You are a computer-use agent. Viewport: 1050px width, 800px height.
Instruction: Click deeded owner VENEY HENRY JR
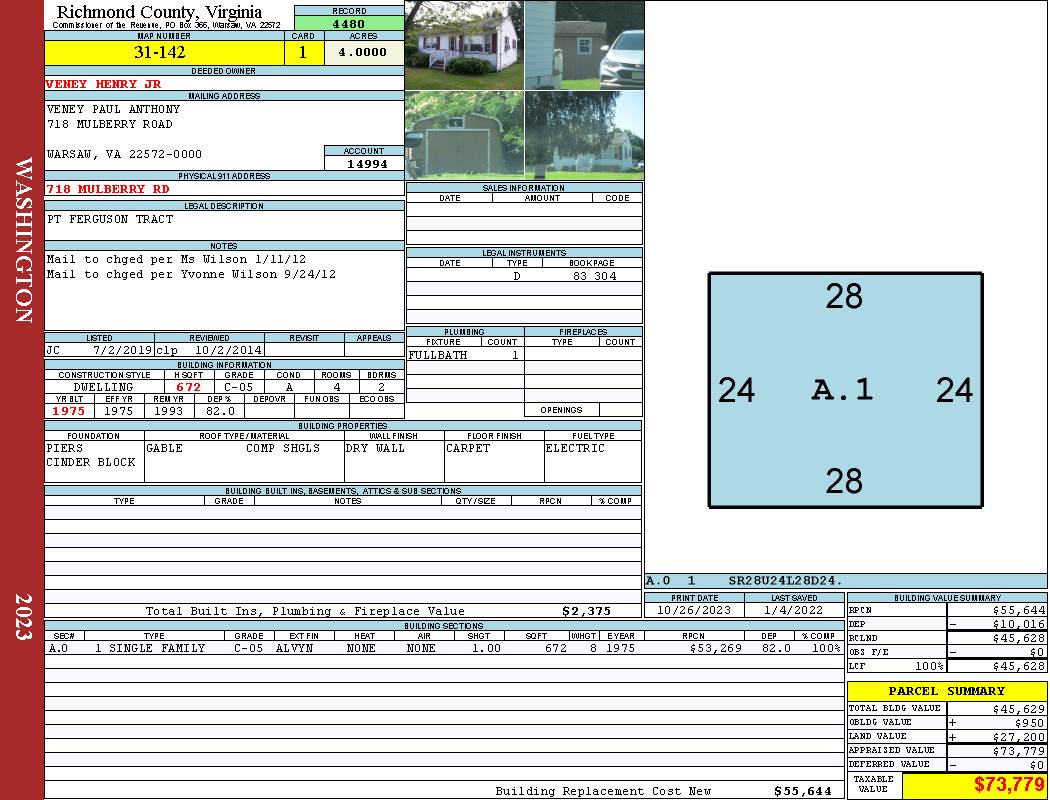[x=103, y=84]
